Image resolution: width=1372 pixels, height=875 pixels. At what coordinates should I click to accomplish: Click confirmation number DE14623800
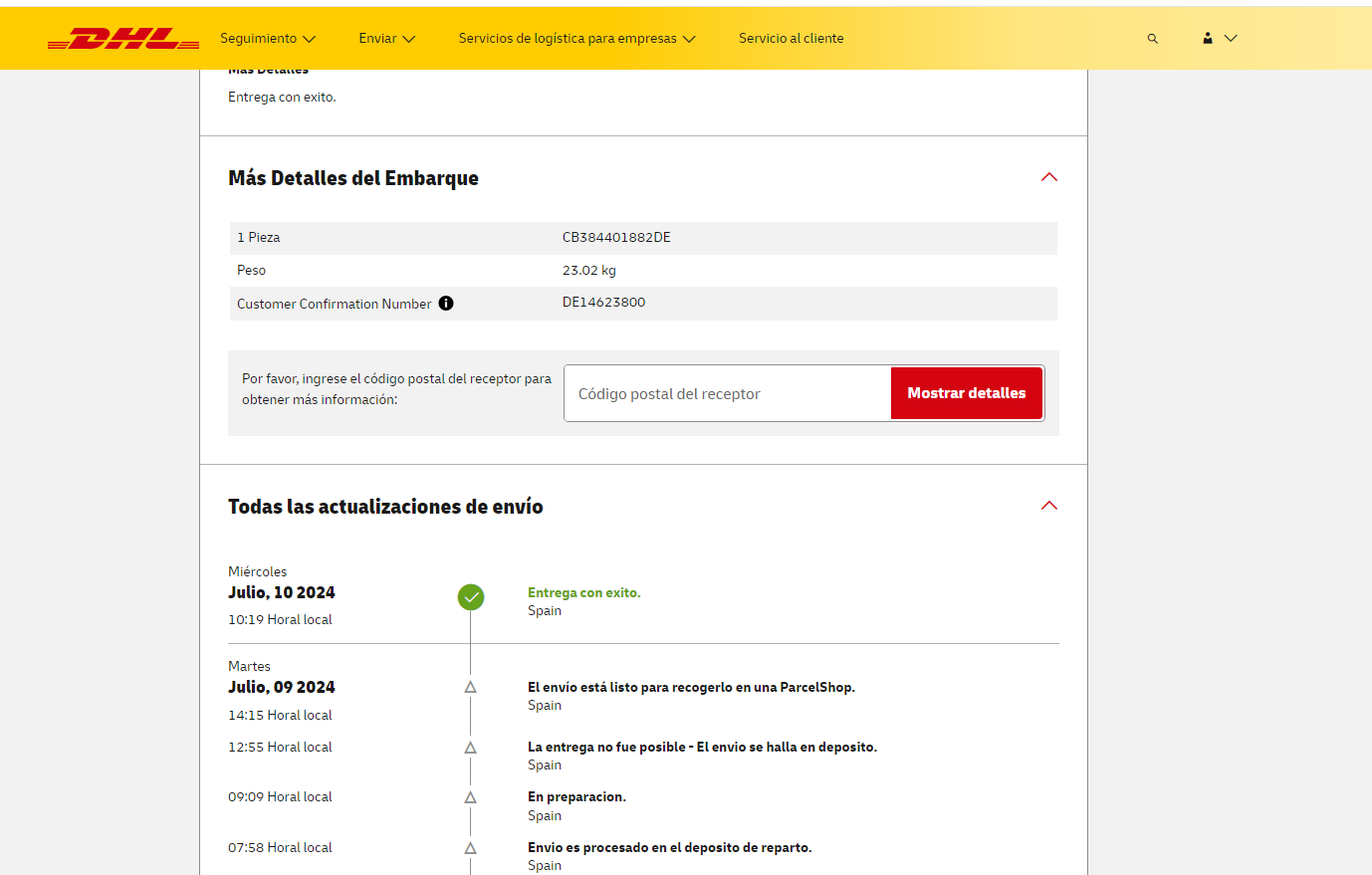[603, 303]
